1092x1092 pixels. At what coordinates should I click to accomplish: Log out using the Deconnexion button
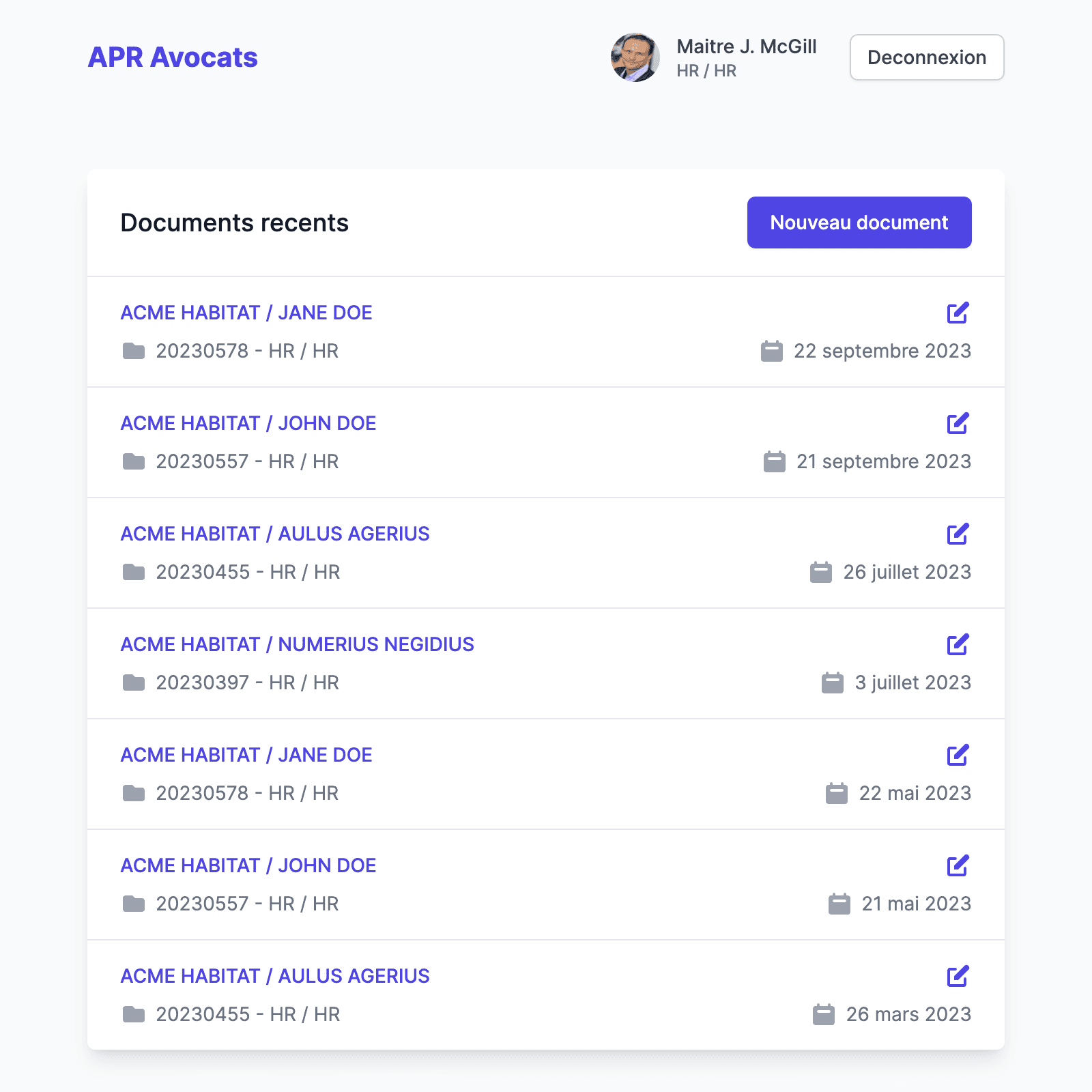click(x=926, y=57)
